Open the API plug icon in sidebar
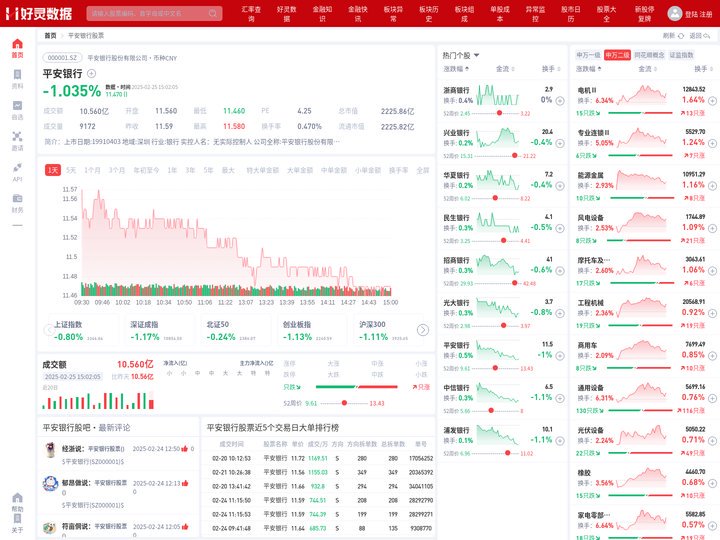 (x=17, y=167)
